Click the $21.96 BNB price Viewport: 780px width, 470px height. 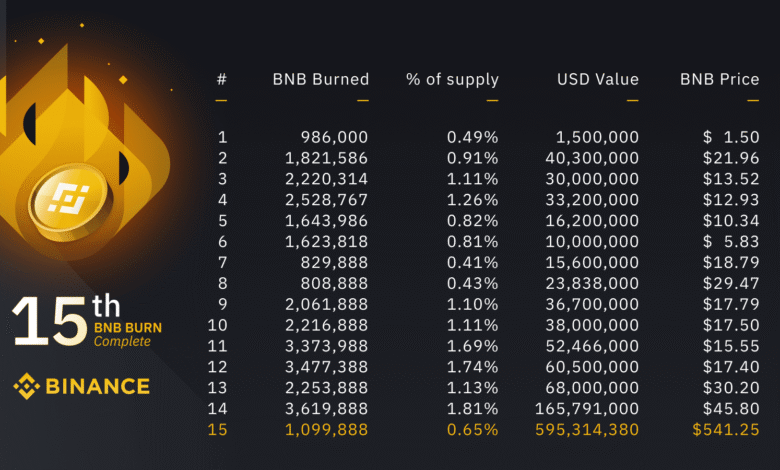coord(731,158)
